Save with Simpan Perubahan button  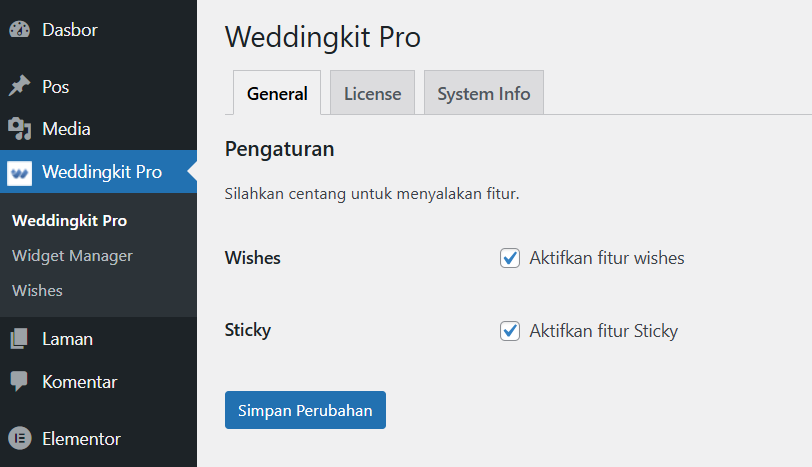tap(305, 410)
